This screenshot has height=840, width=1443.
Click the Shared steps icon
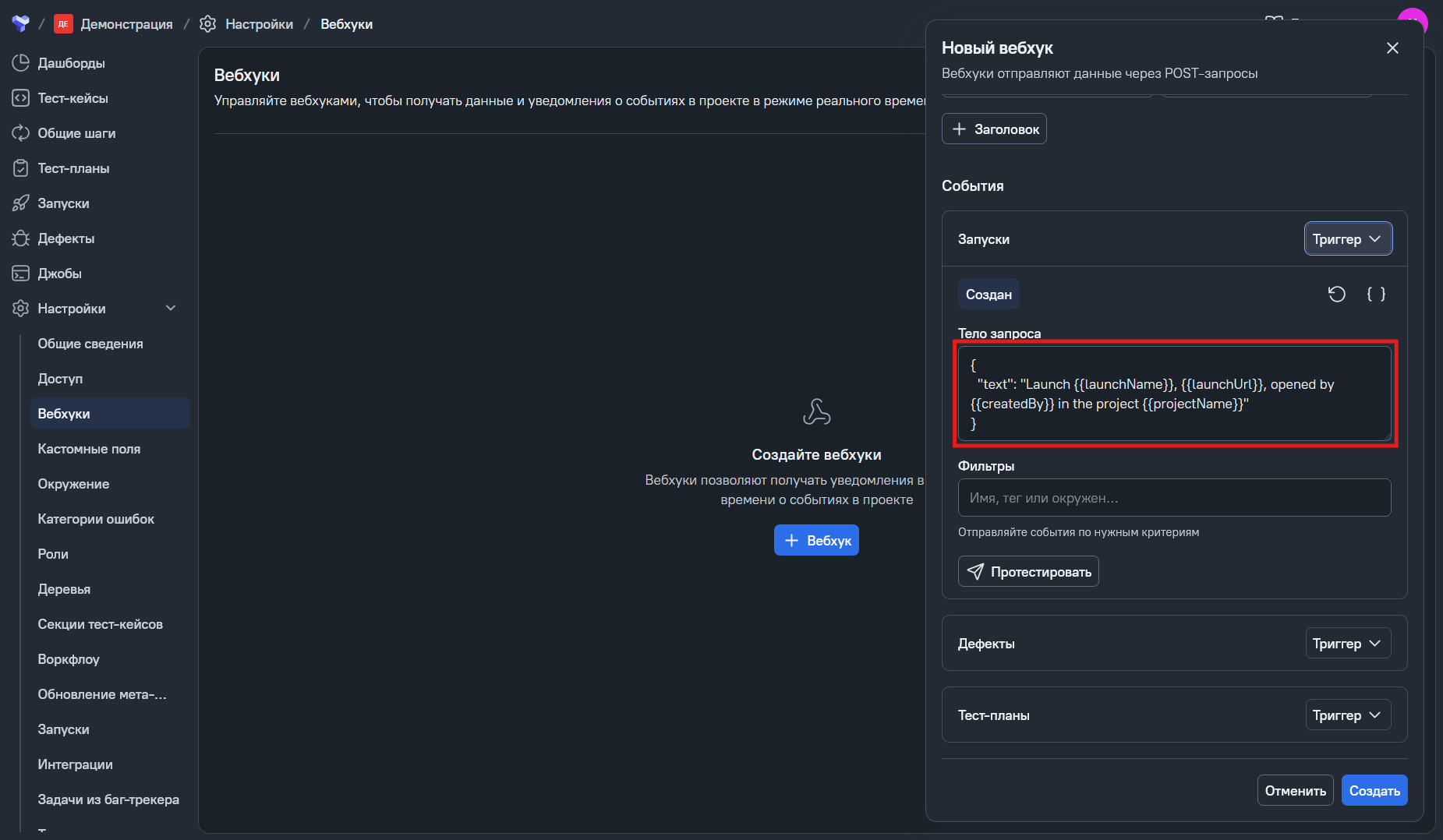click(21, 133)
